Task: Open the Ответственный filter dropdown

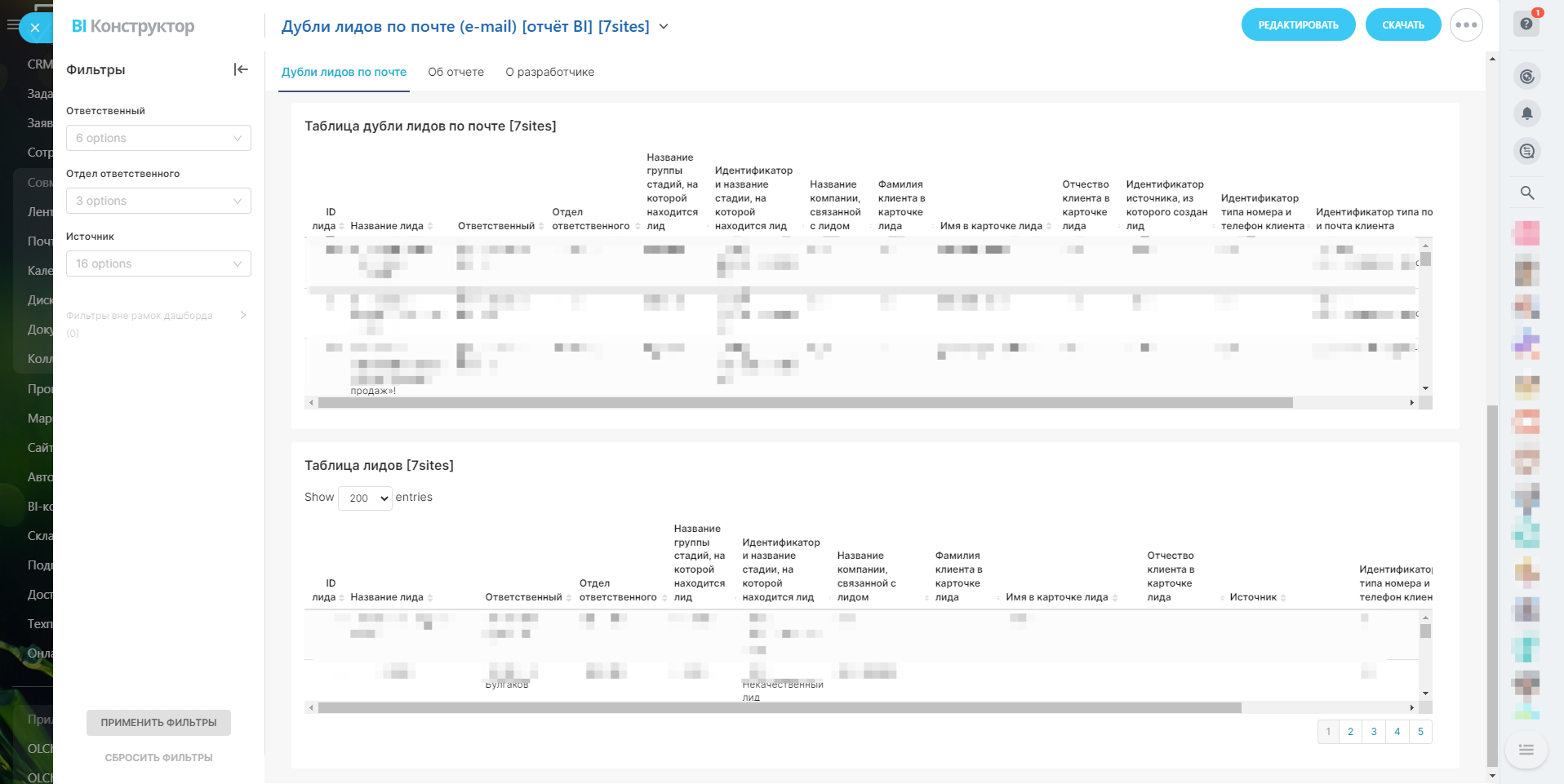Action: tap(158, 138)
